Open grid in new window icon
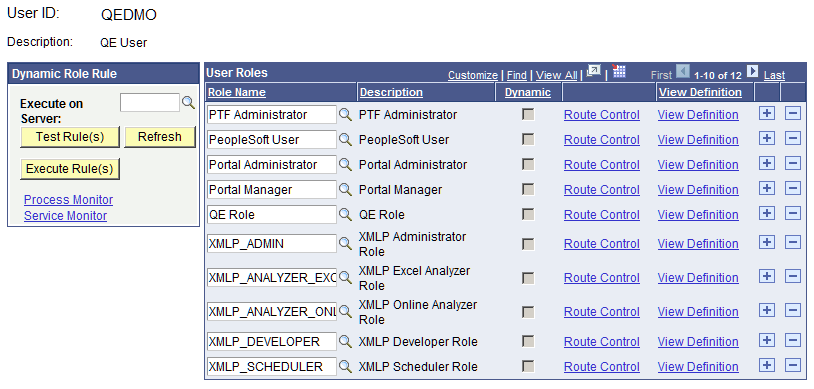Image resolution: width=814 pixels, height=389 pixels. [594, 72]
